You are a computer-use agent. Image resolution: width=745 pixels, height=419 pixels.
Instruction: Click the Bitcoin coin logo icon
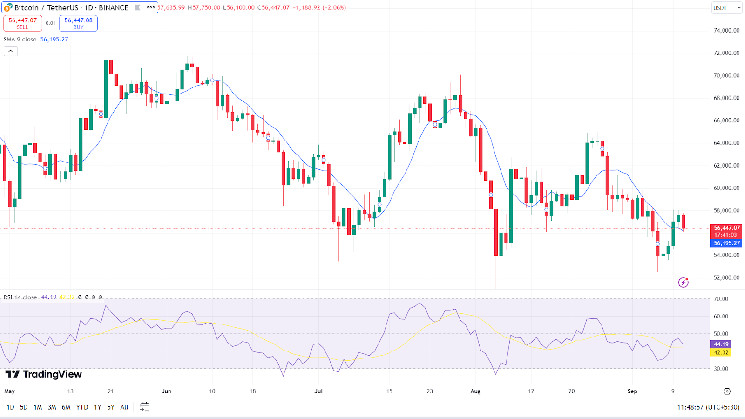8,8
